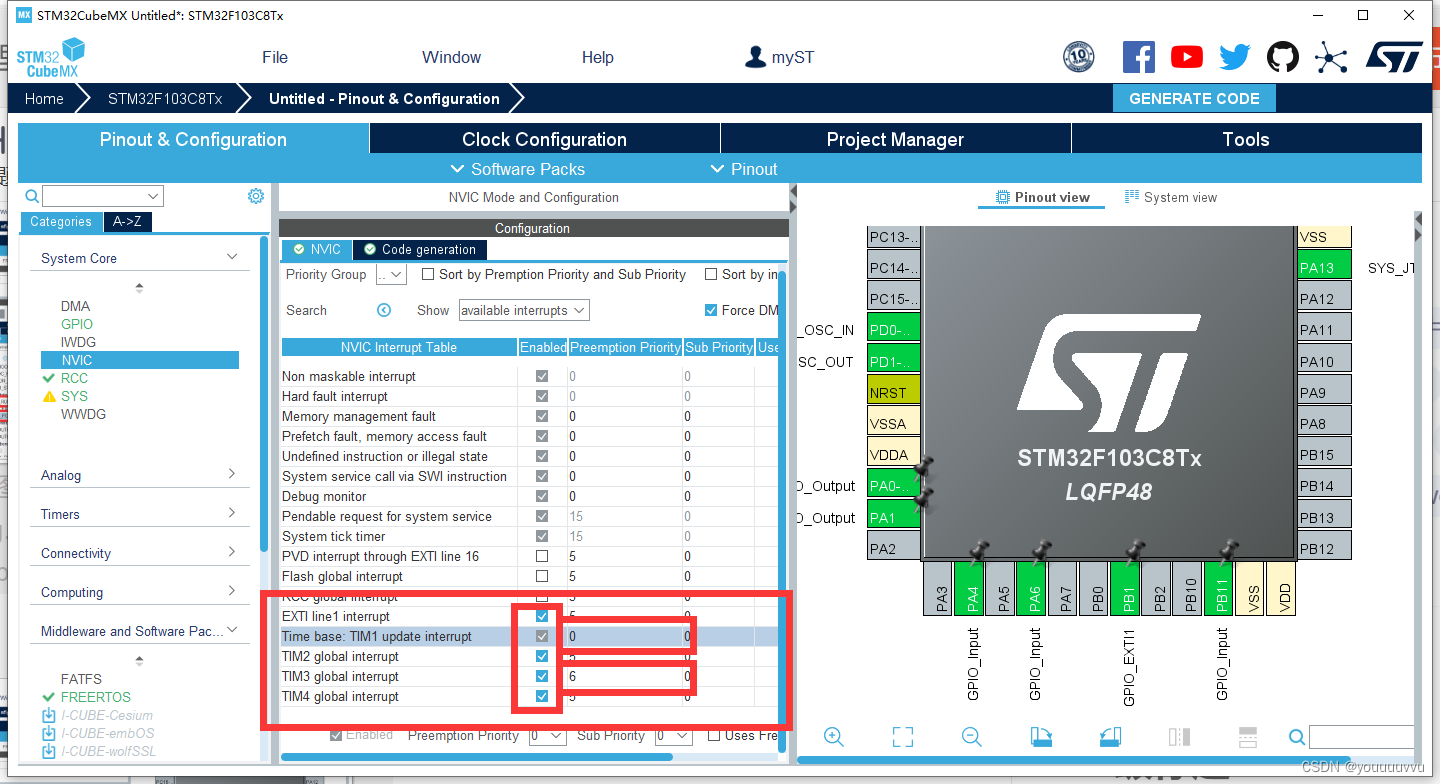Expand the Computing category
This screenshot has height=784, width=1440.
[232, 591]
